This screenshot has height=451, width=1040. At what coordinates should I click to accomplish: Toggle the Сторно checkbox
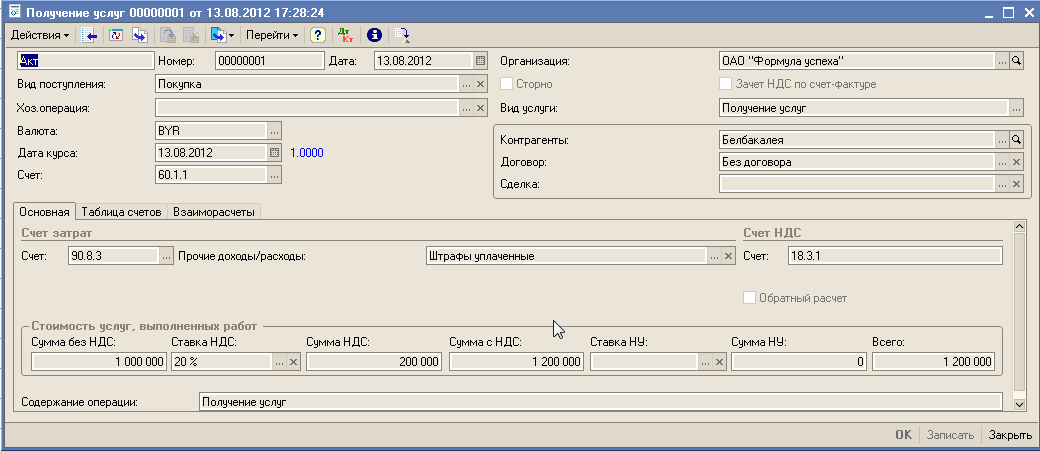[506, 84]
